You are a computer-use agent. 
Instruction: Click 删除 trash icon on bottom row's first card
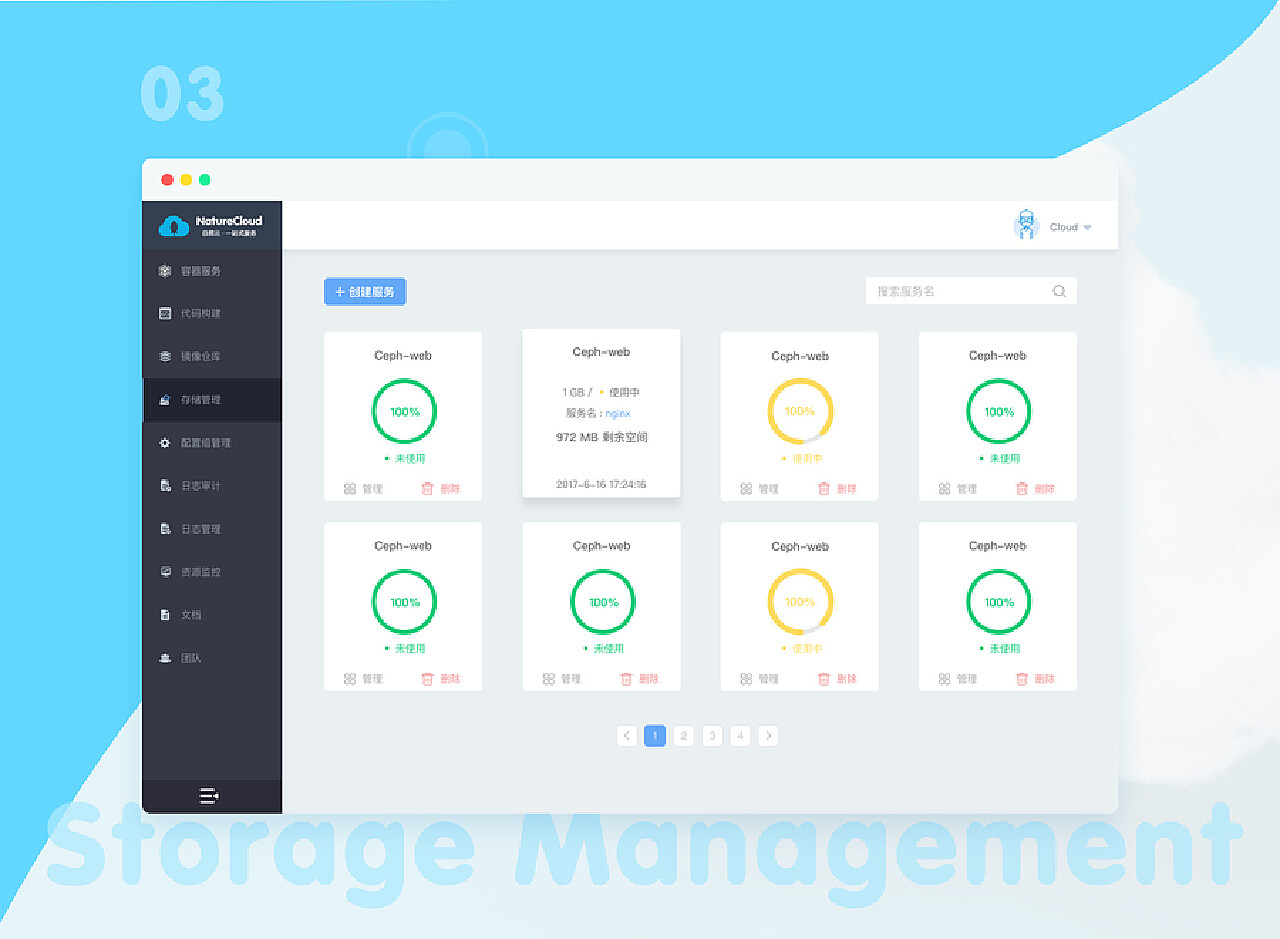pyautogui.click(x=427, y=679)
